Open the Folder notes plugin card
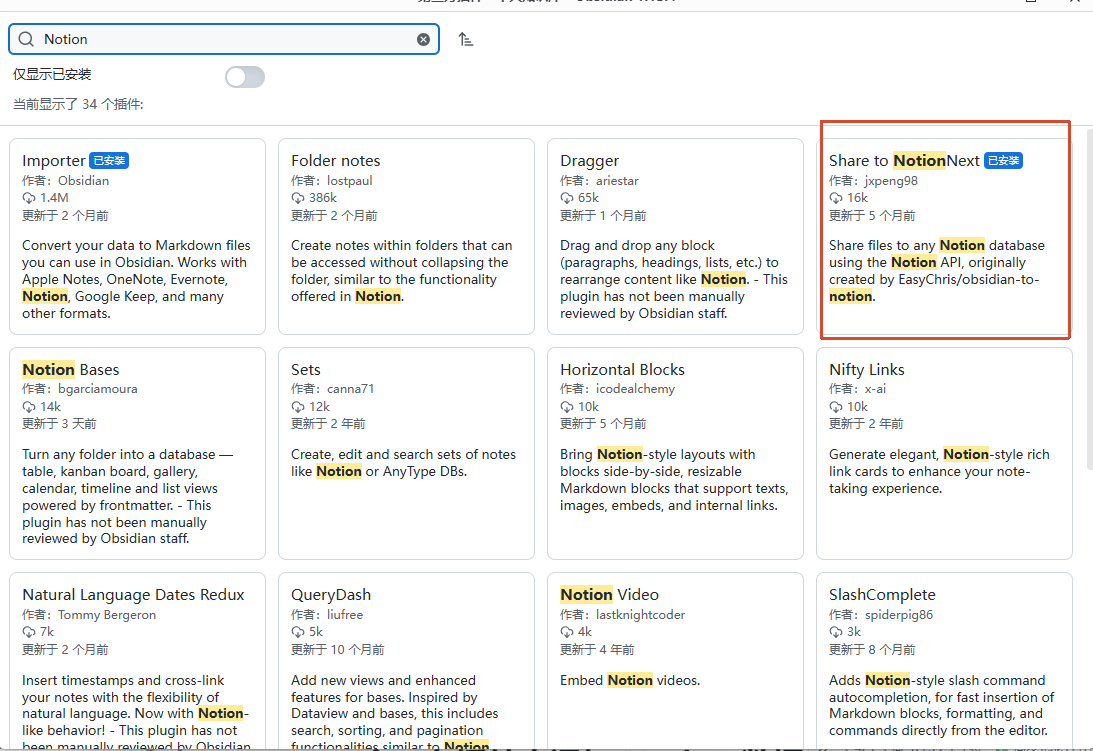The image size is (1093, 751). tap(406, 236)
